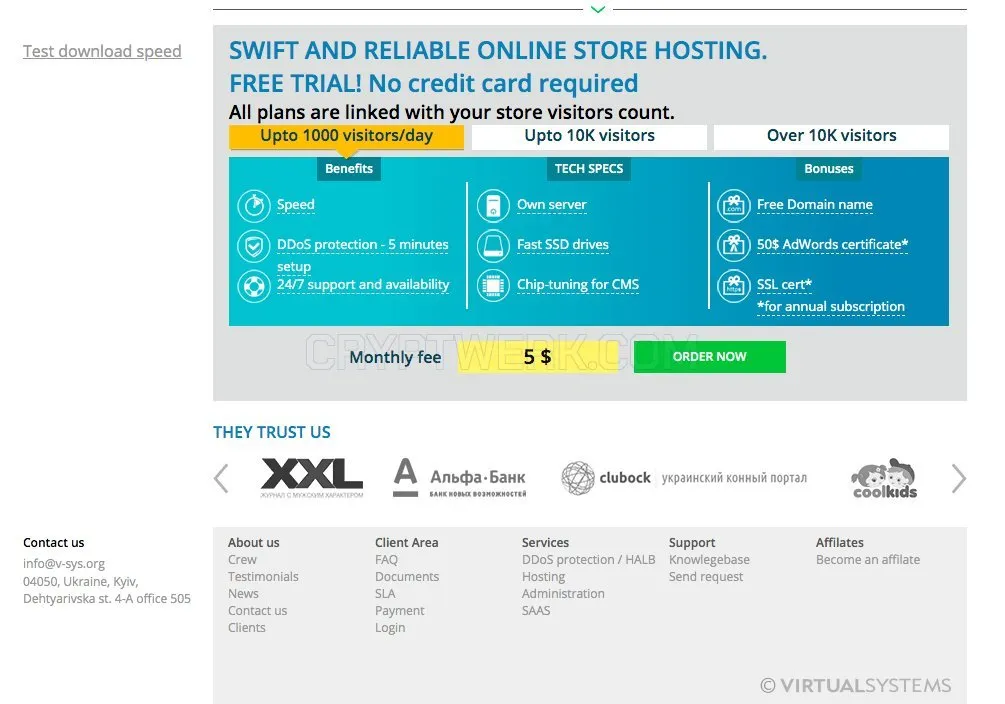The height and width of the screenshot is (704, 1005).
Task: Open the Knowlegebase support link
Action: tap(710, 560)
